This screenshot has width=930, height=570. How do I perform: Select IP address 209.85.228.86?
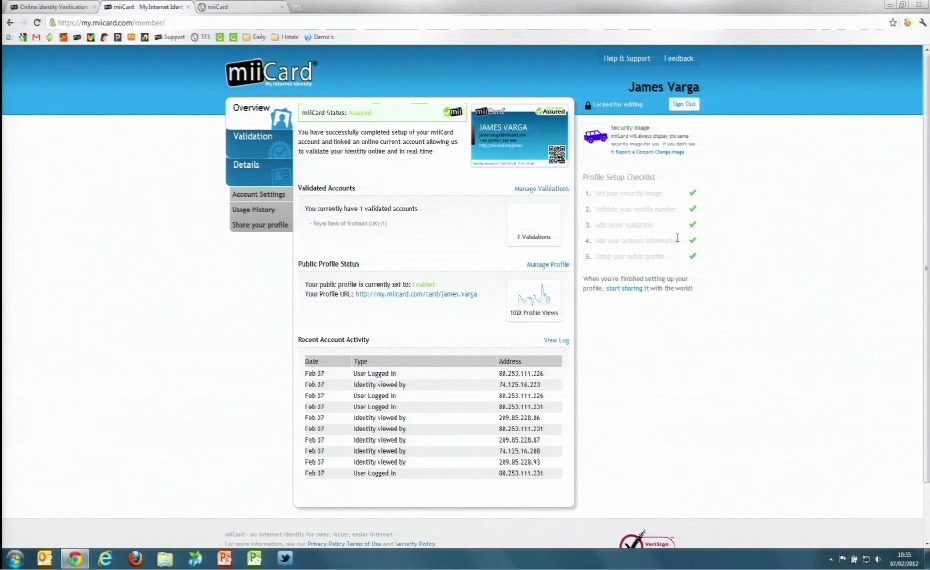pos(520,418)
